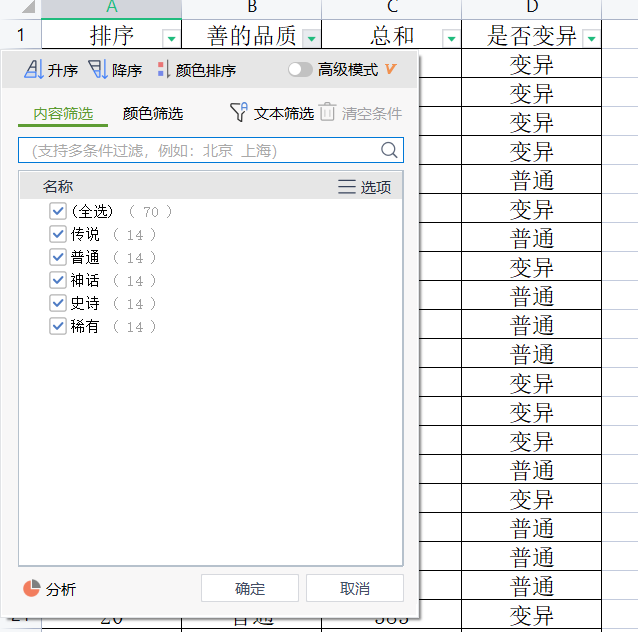
Task: Click the 清空条件 trash icon
Action: (327, 112)
